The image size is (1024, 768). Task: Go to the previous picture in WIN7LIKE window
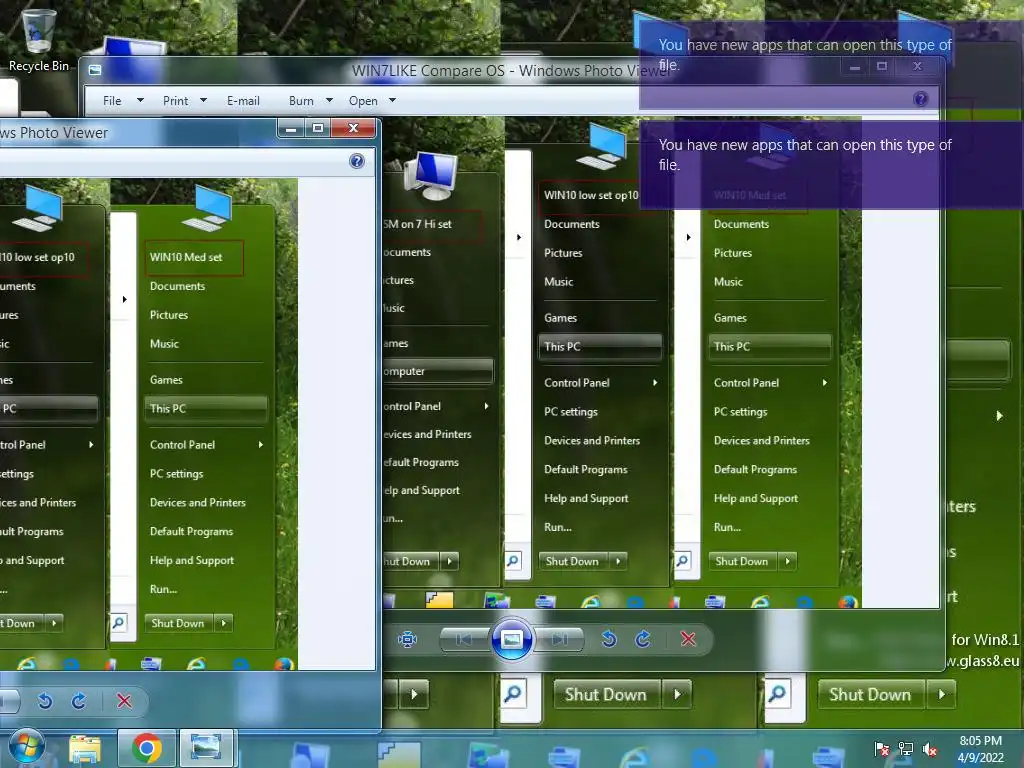tap(464, 639)
